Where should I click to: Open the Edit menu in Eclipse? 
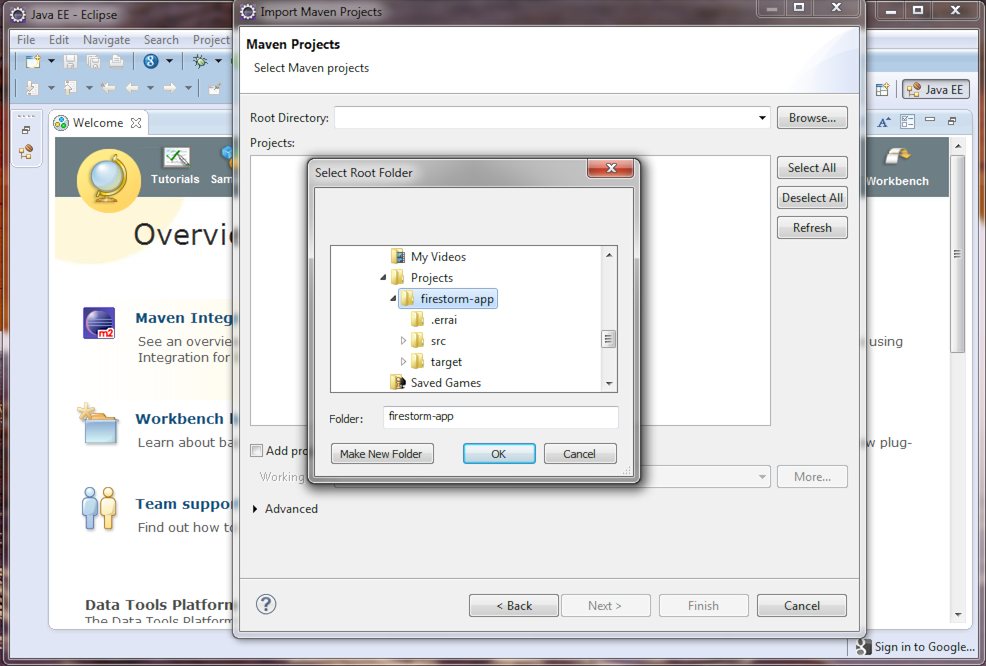coord(59,40)
